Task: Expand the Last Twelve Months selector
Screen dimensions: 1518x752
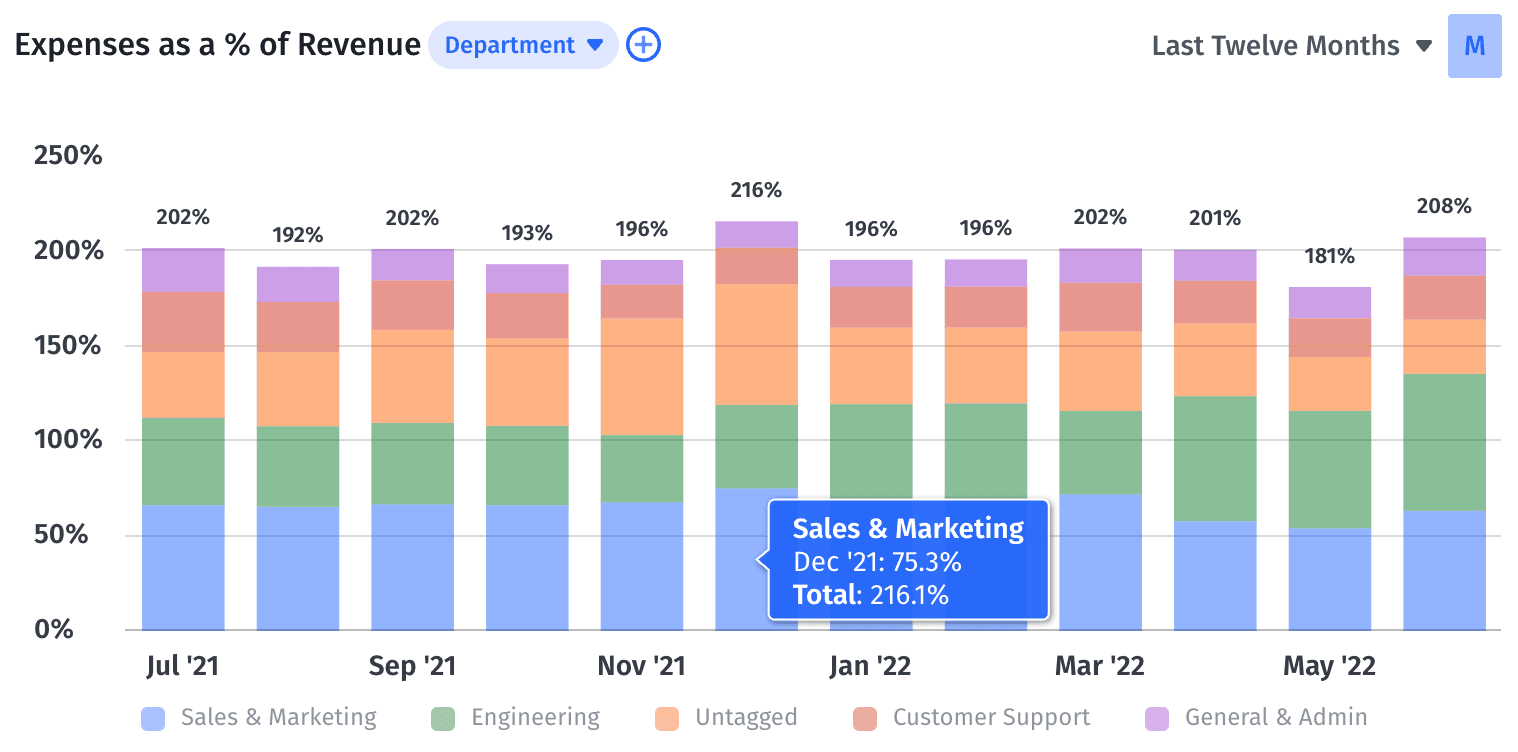Action: [1291, 46]
